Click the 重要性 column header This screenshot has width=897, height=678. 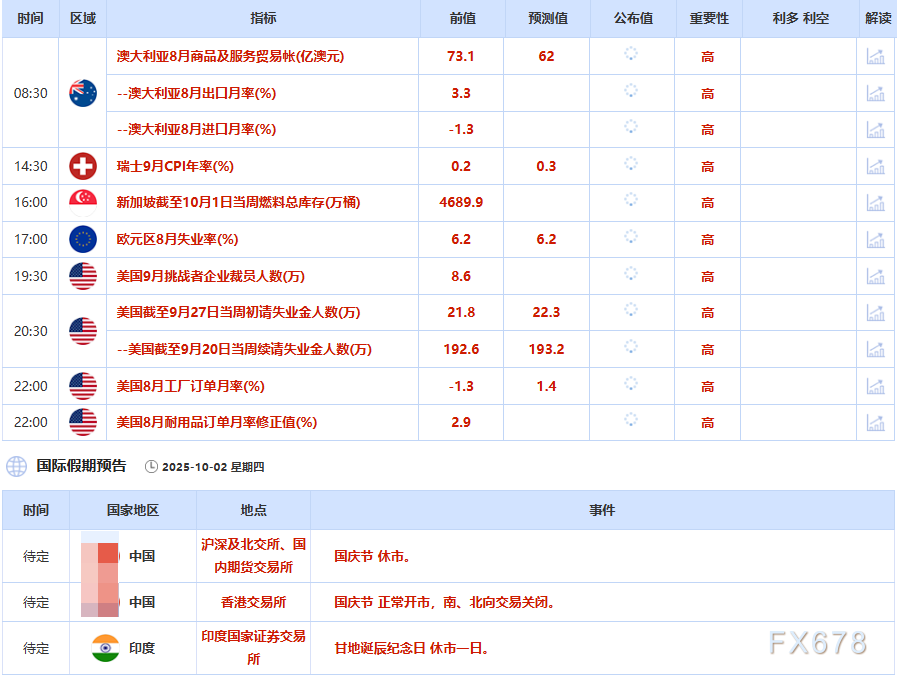(708, 17)
